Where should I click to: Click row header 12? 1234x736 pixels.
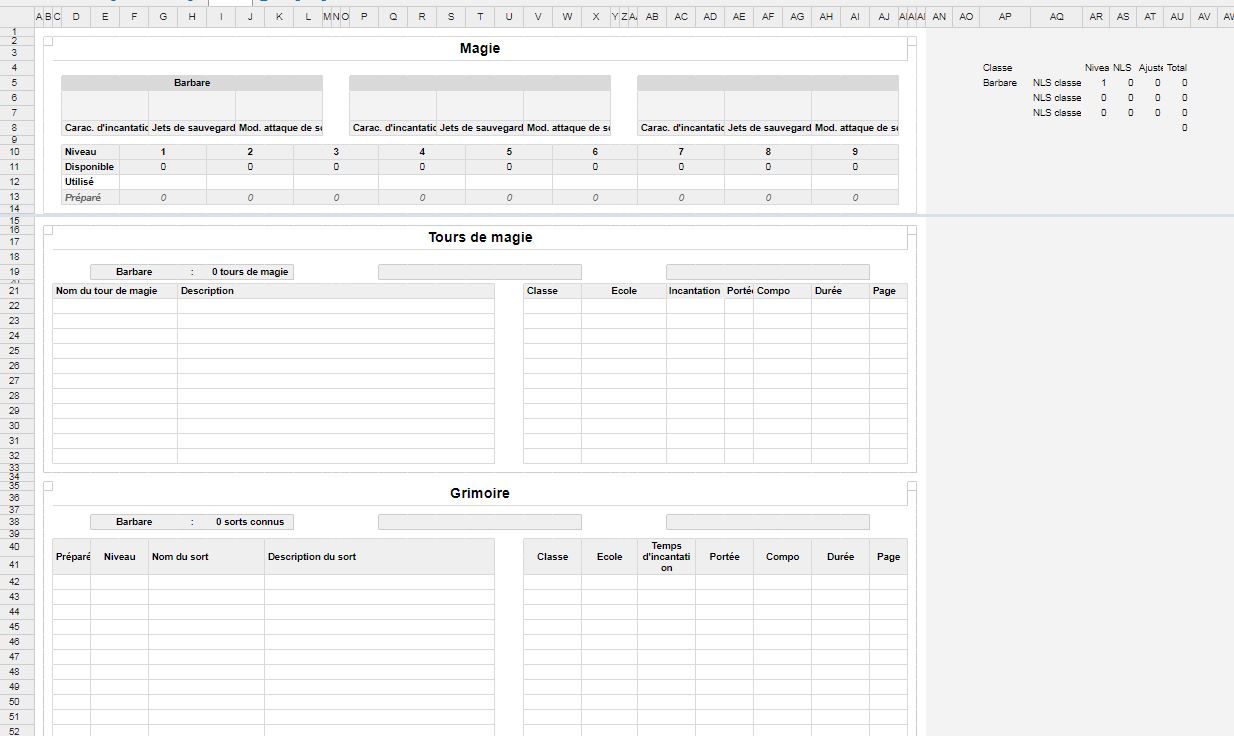(15, 182)
